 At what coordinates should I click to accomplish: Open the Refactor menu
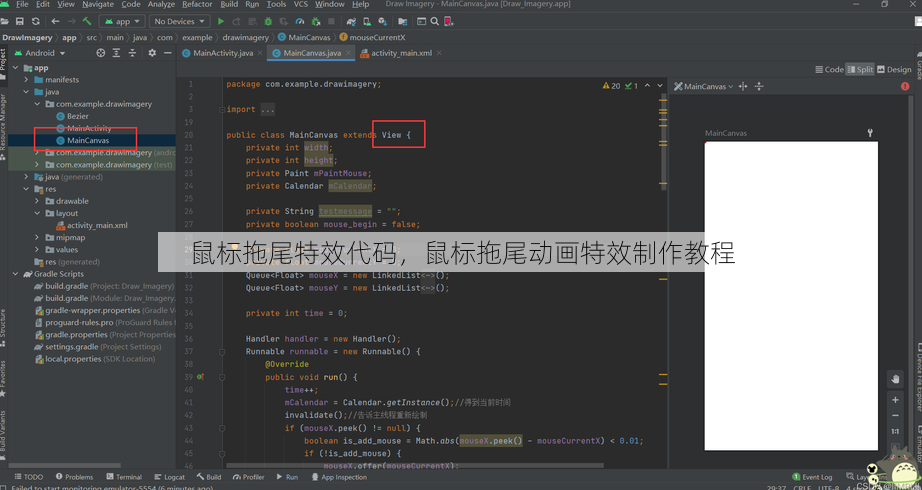click(x=197, y=4)
